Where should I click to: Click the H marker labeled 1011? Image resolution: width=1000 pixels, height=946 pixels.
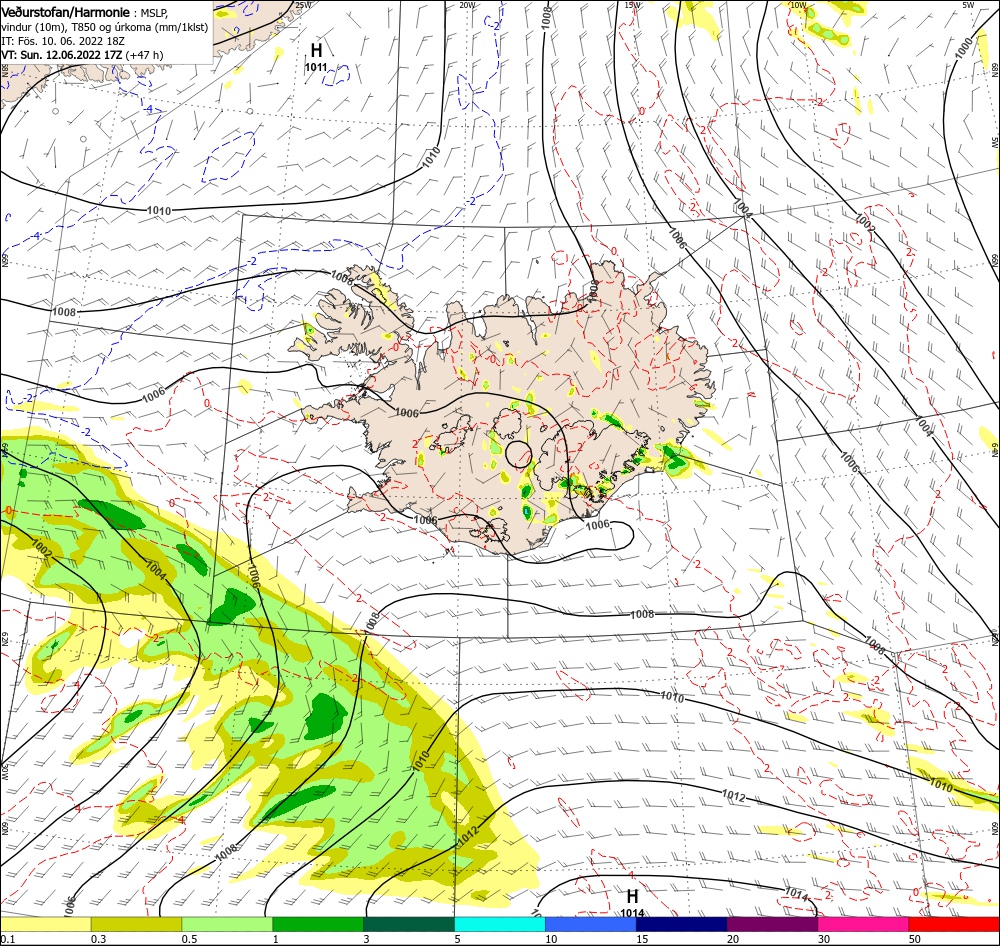[x=316, y=50]
